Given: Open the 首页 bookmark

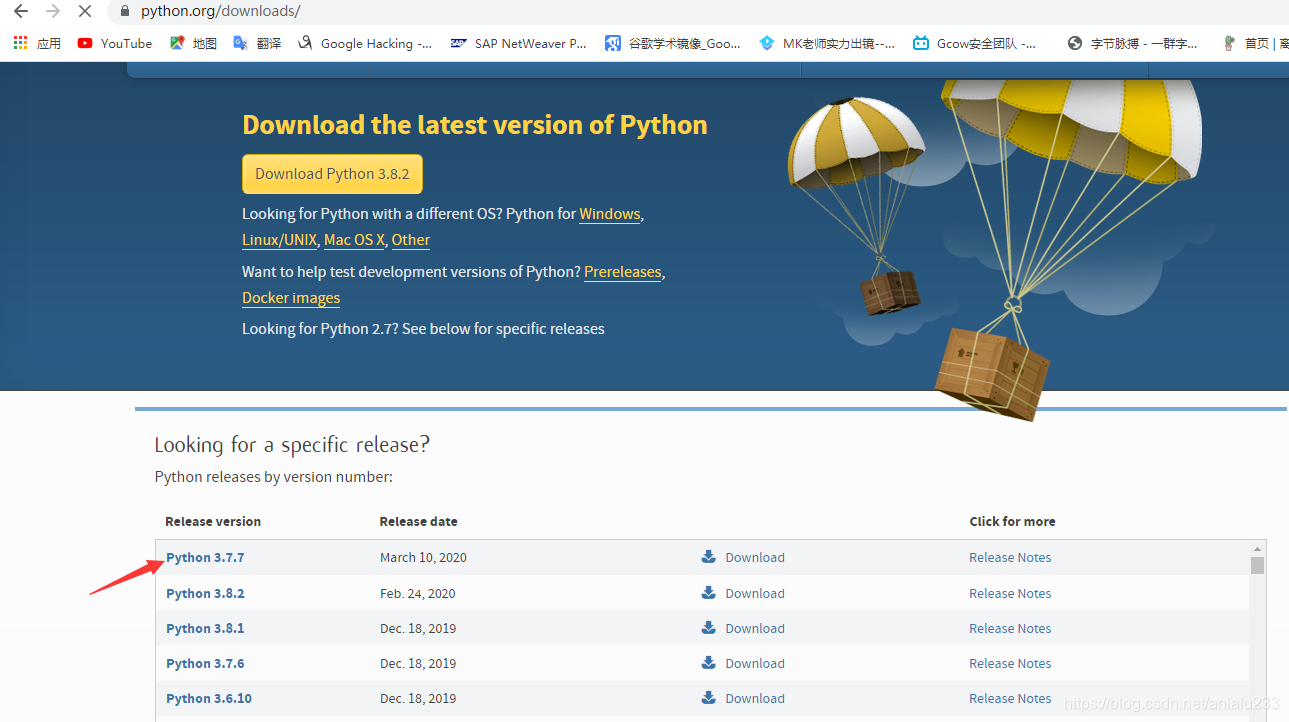Looking at the screenshot, I should (x=1255, y=43).
